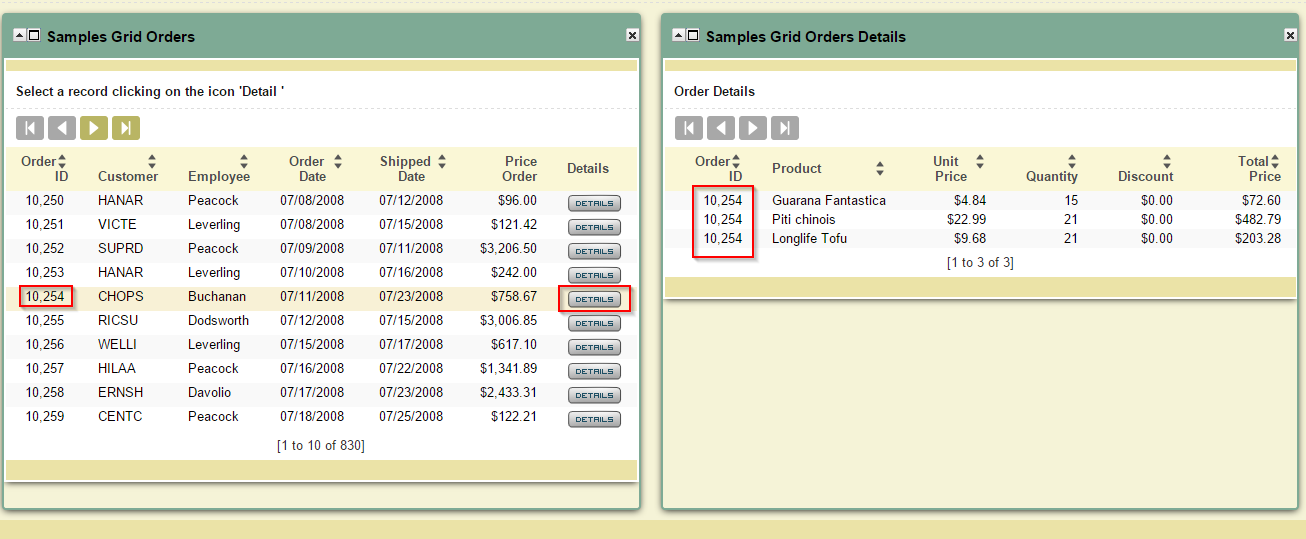Maximize the Samples Grid Orders panel
Screen dimensions: 1306x539
coord(34,35)
